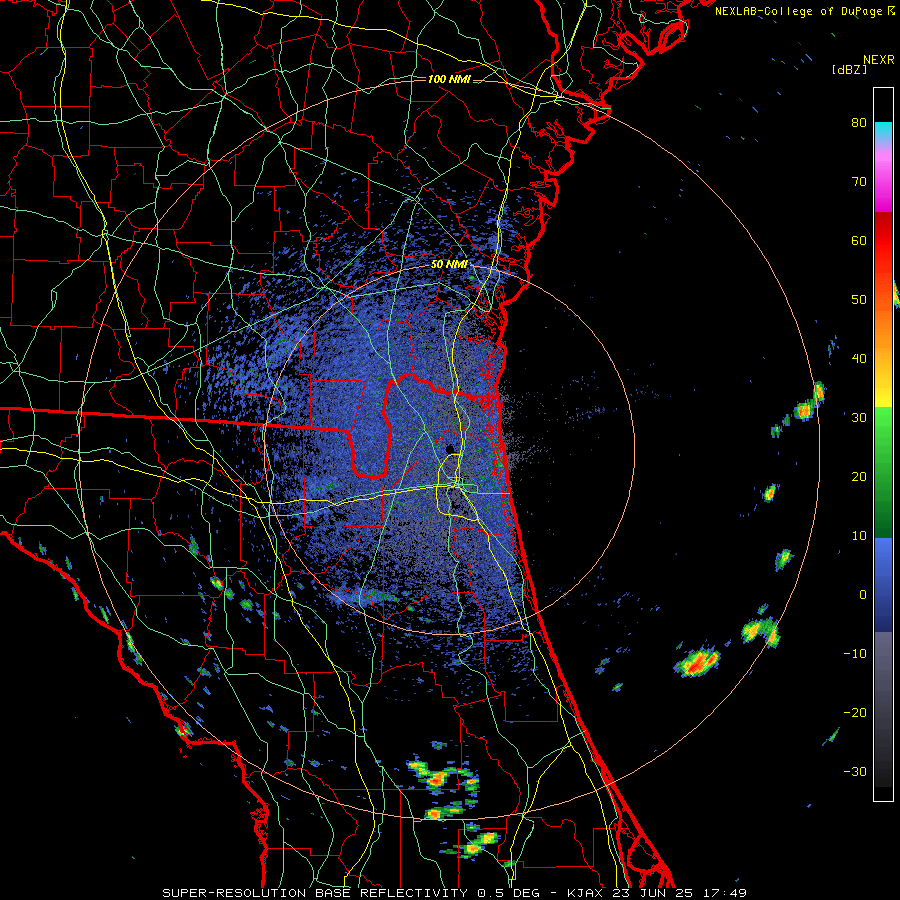This screenshot has width=900, height=900.
Task: Click the [dBZ] unit label
Action: (x=849, y=69)
